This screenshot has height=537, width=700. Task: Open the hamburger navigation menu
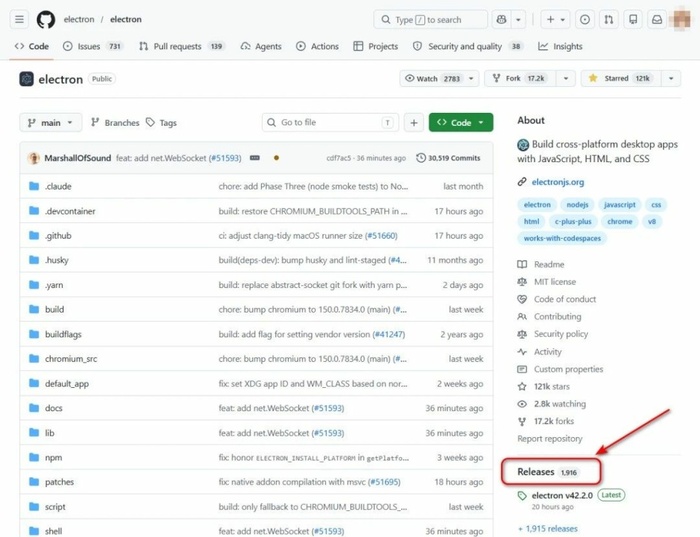(19, 20)
